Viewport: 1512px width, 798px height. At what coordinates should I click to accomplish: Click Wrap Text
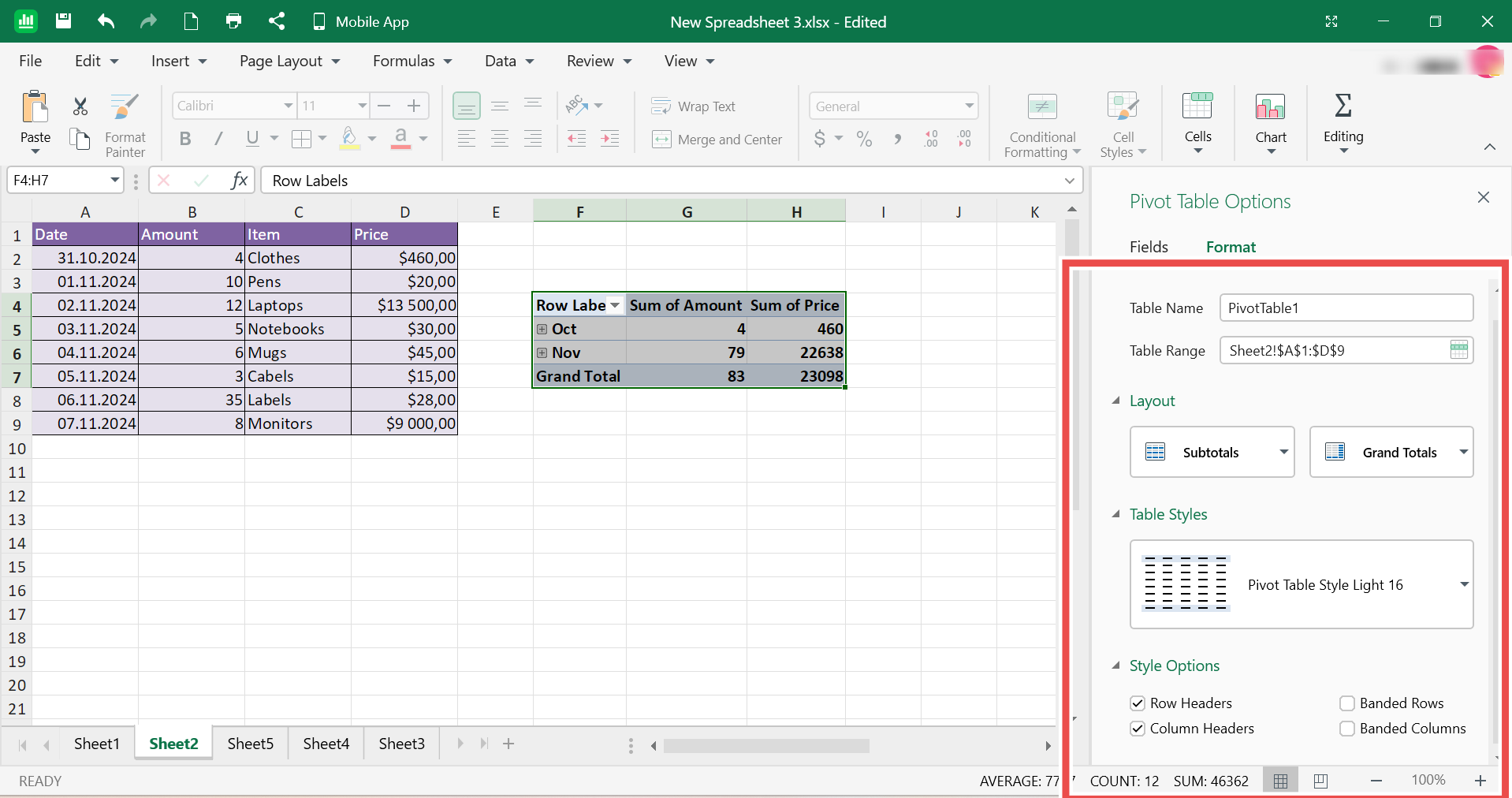[694, 106]
